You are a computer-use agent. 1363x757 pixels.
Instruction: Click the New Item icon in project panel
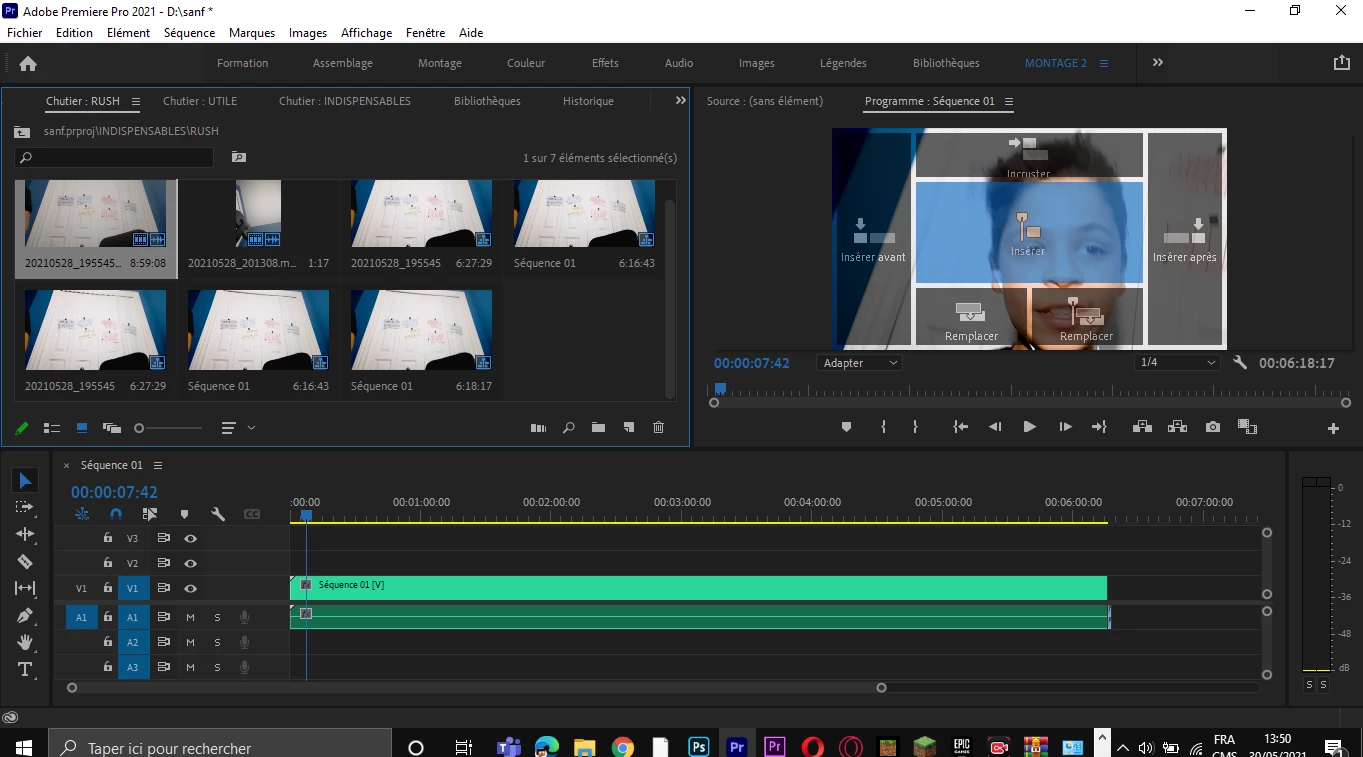pos(628,428)
